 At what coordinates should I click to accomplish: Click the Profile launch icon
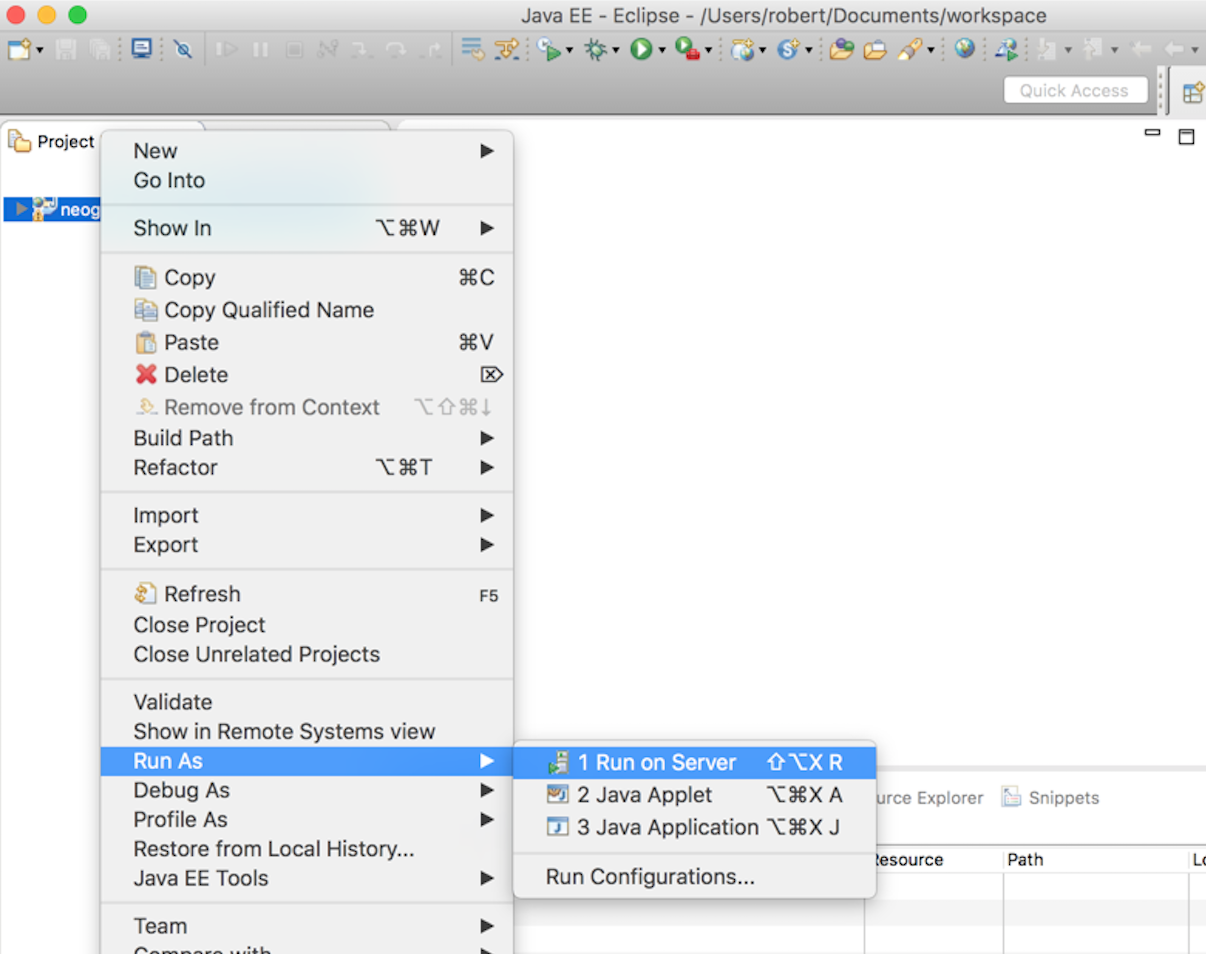tap(549, 49)
